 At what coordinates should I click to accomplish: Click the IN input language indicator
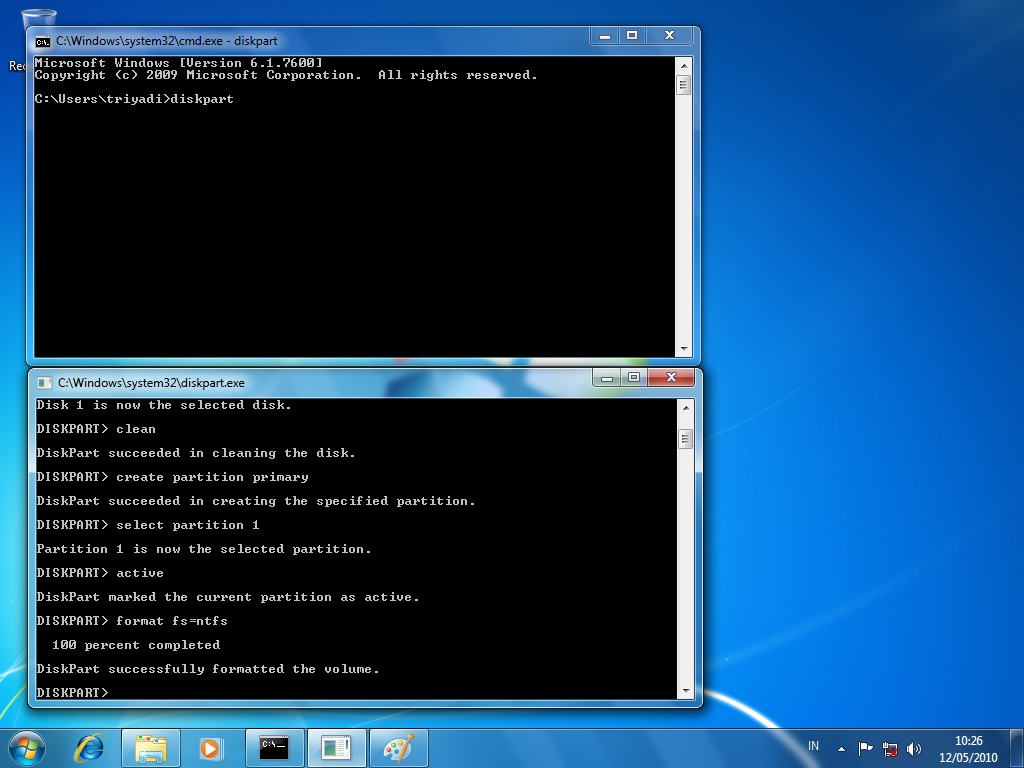pos(813,746)
